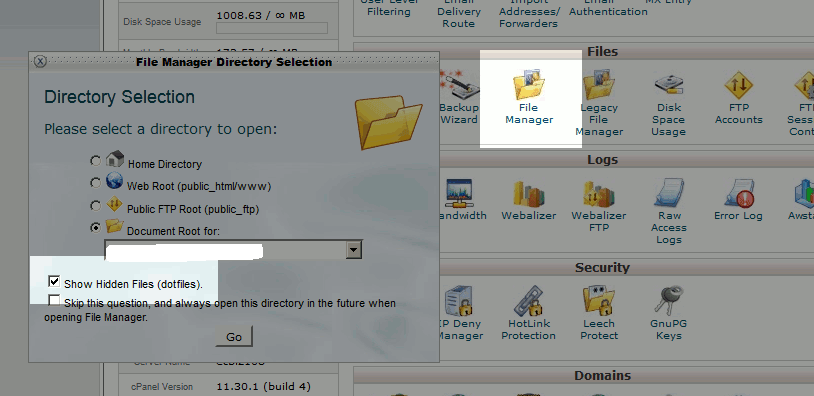The image size is (814, 396).
Task: Click the Go button
Action: (x=234, y=337)
